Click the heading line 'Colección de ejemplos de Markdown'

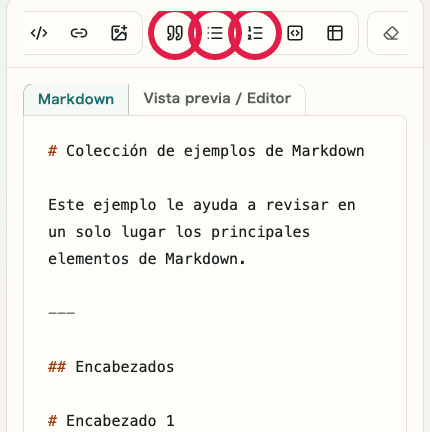[x=206, y=151]
